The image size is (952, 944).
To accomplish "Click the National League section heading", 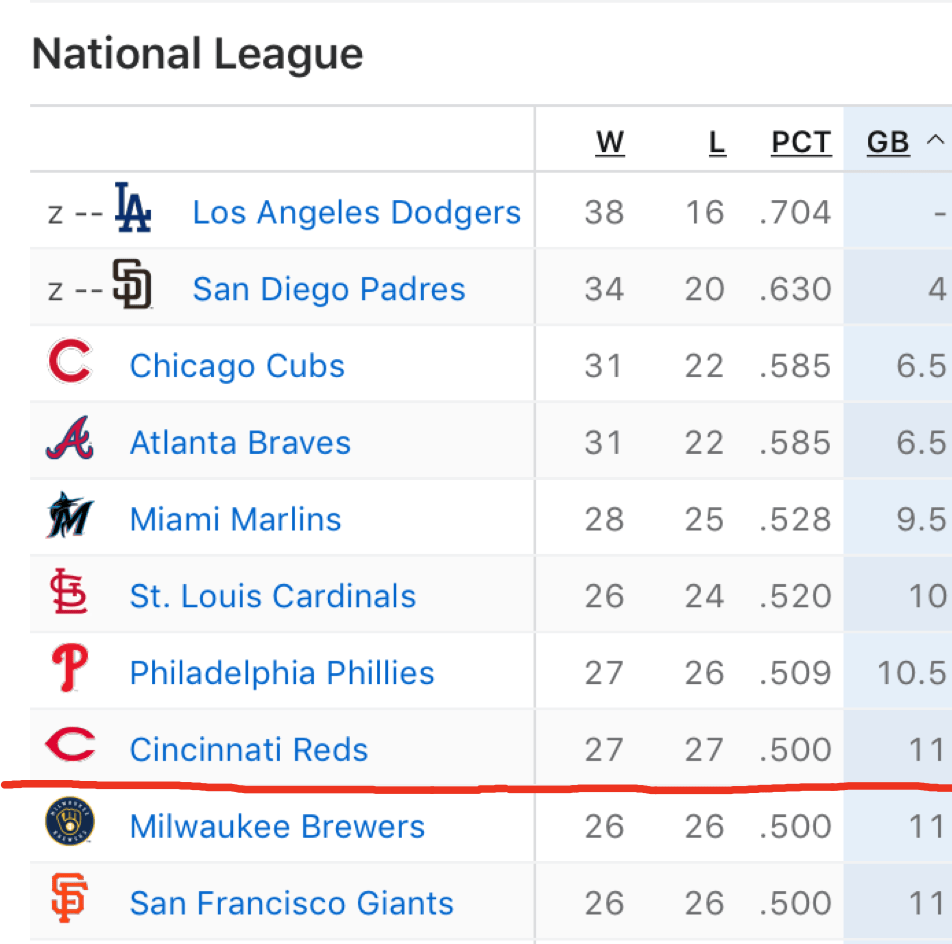I will tap(197, 54).
